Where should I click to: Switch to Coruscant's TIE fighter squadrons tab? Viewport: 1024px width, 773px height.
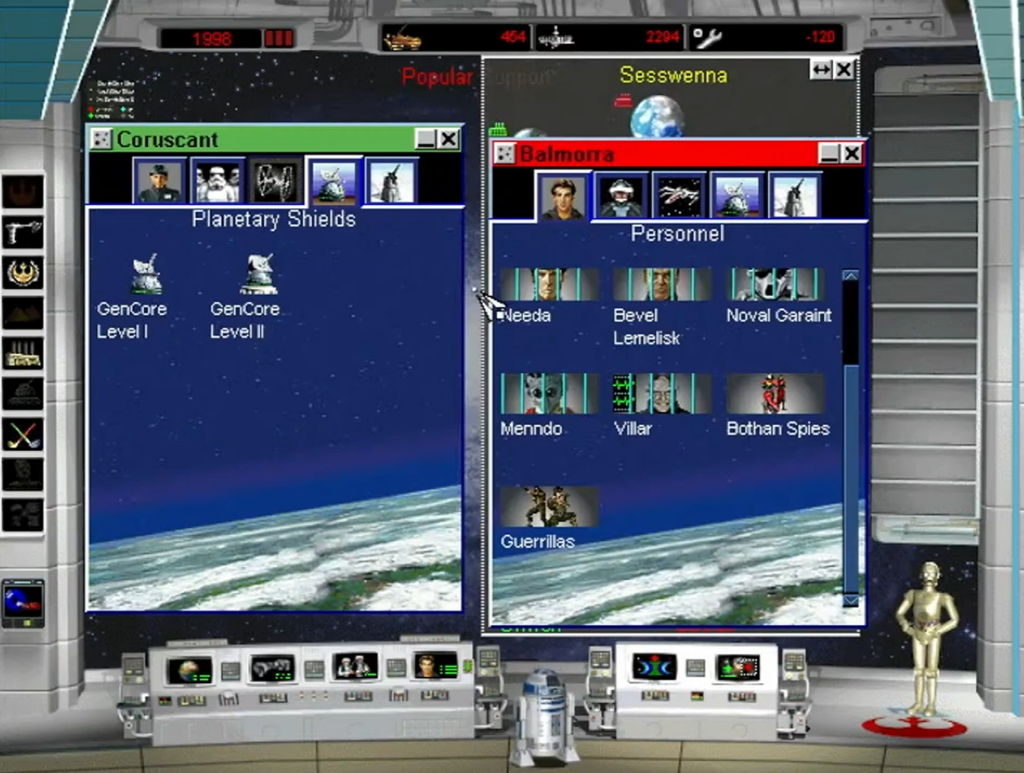click(x=274, y=181)
